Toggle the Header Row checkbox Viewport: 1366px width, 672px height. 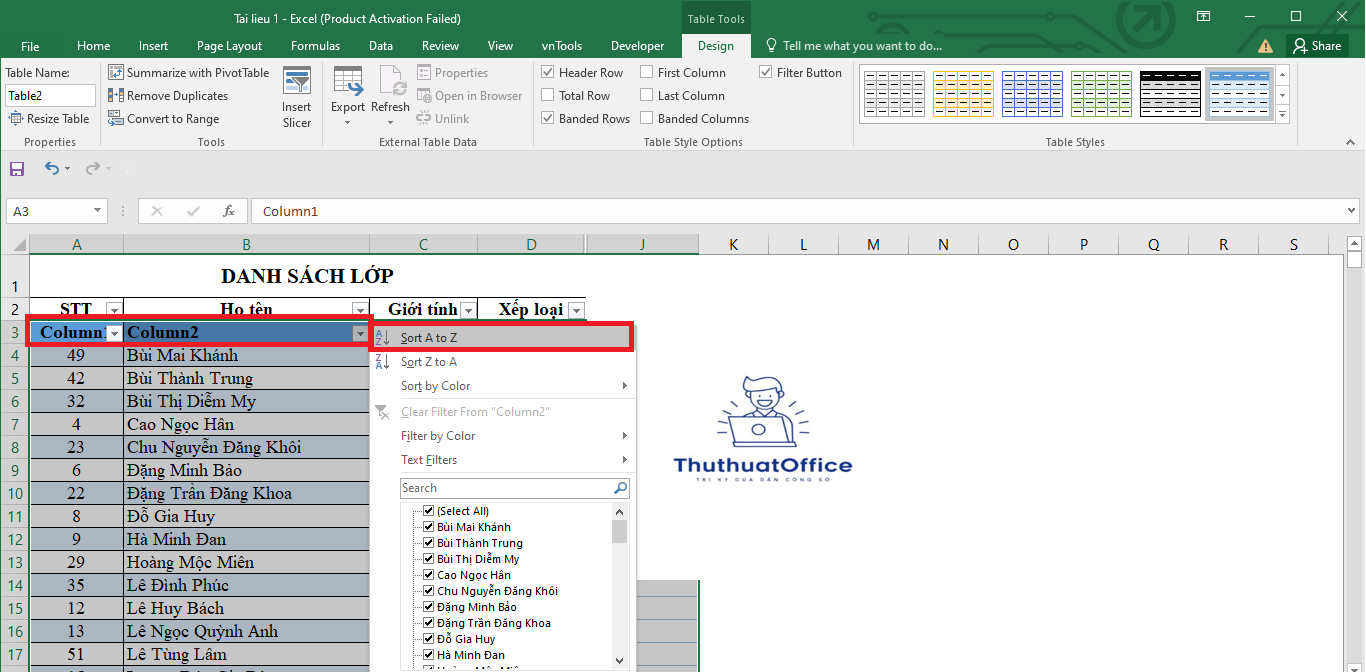point(548,73)
